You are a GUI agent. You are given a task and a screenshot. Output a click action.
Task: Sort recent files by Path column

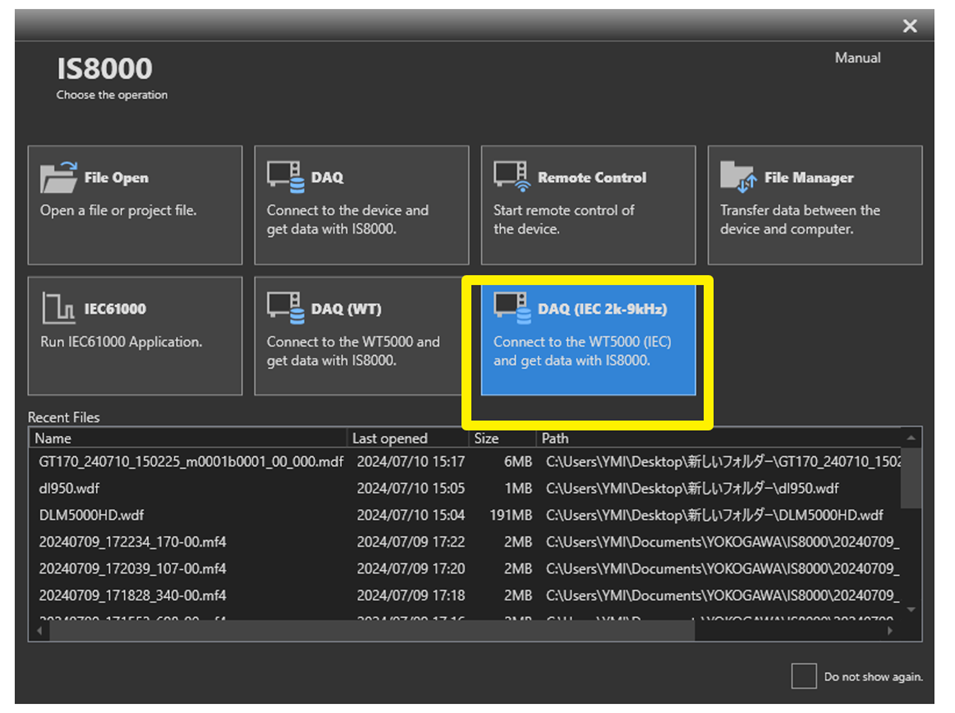coord(719,438)
